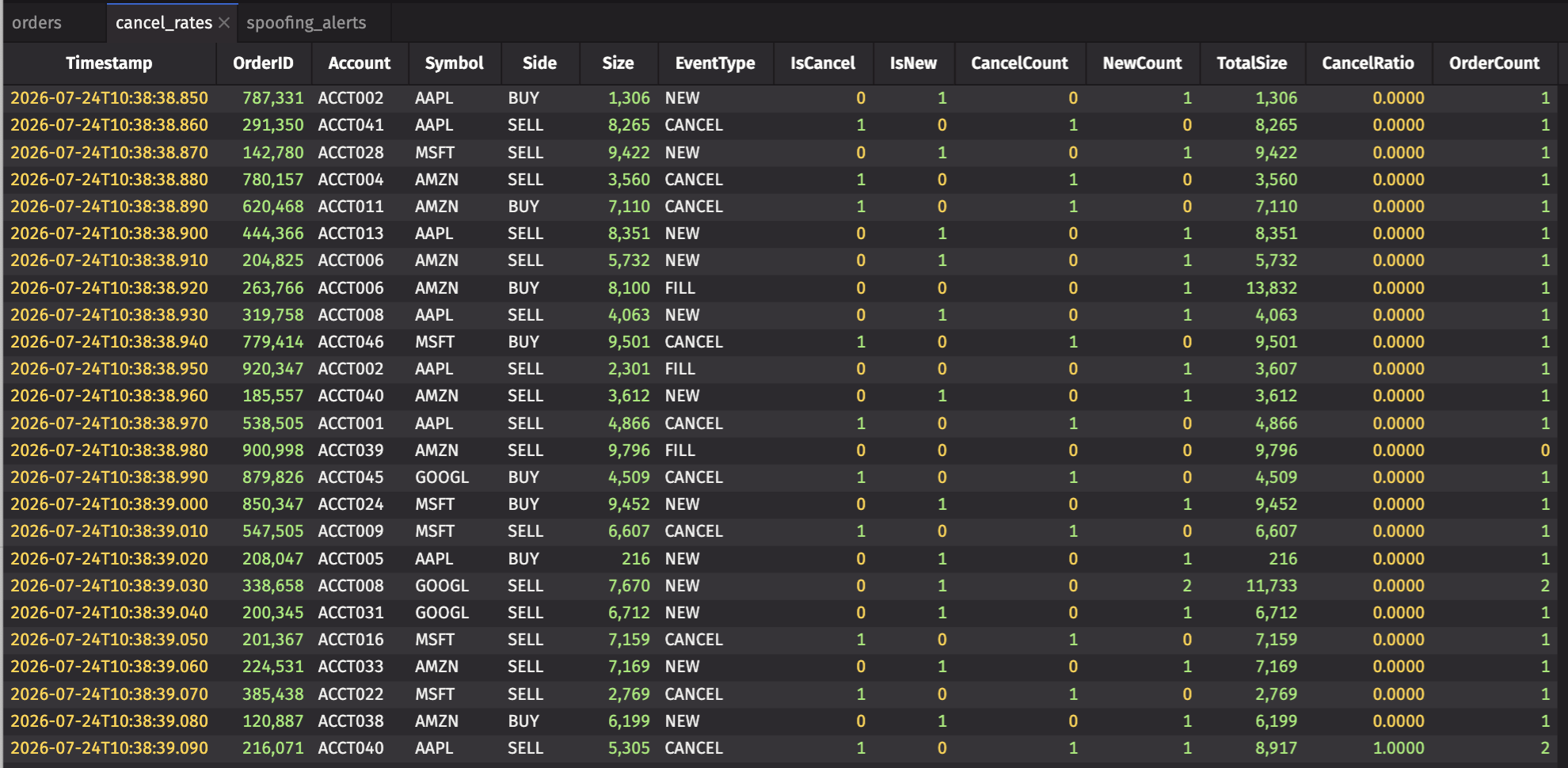The width and height of the screenshot is (1568, 768).
Task: Select OrderID 920,347 cell
Action: [264, 369]
